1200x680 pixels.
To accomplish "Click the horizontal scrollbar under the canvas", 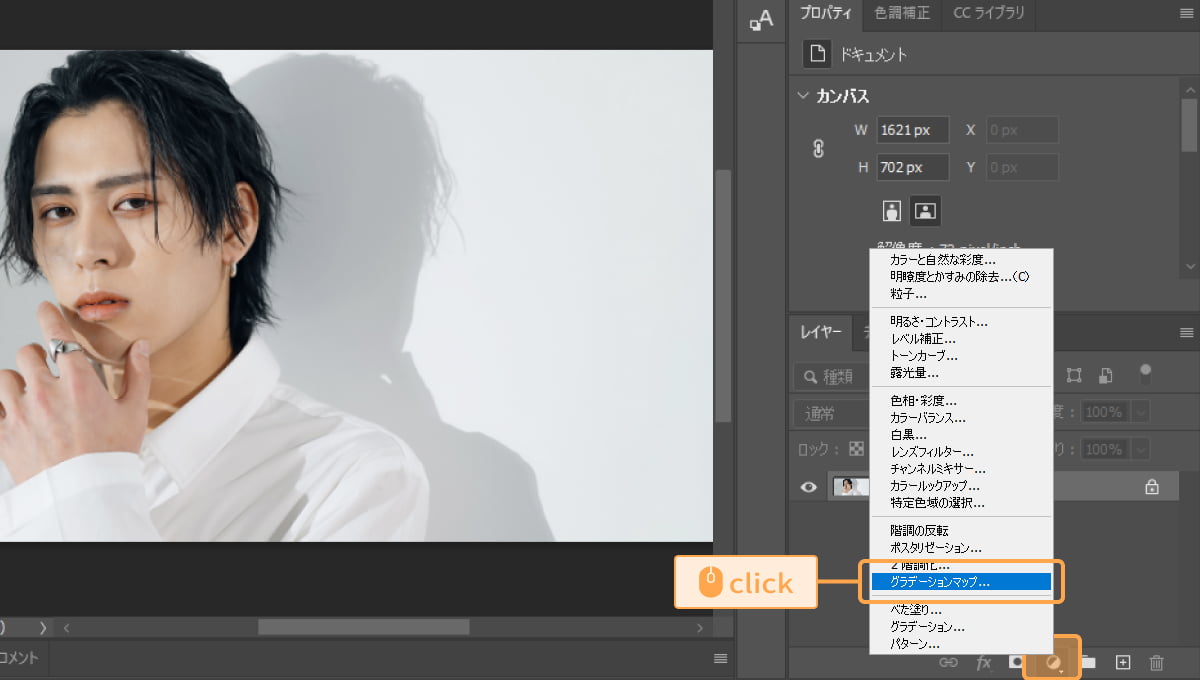I will (362, 627).
